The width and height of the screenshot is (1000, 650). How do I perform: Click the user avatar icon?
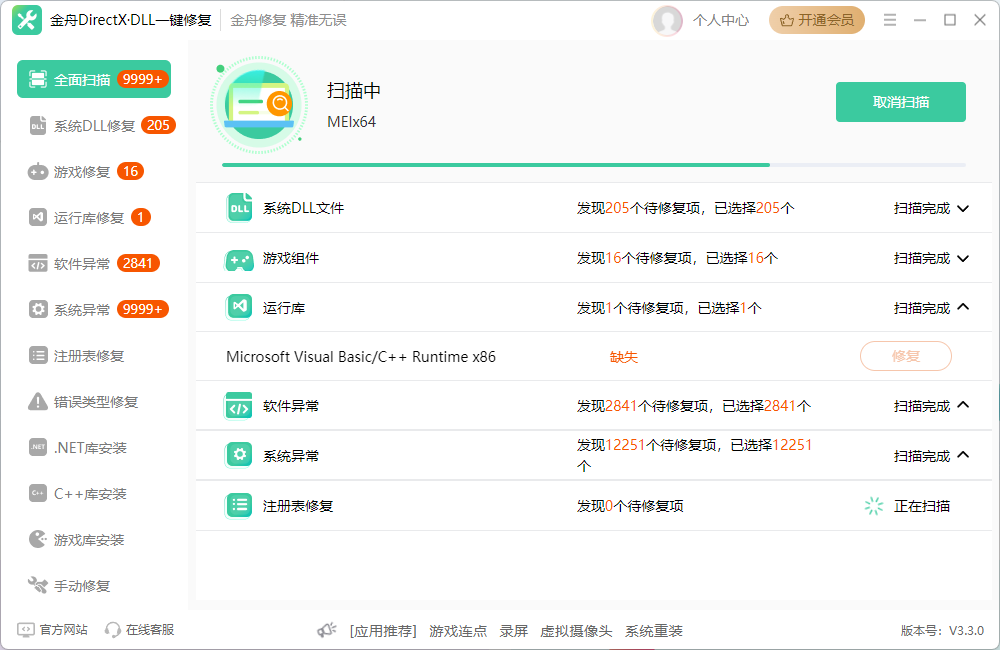[x=667, y=20]
